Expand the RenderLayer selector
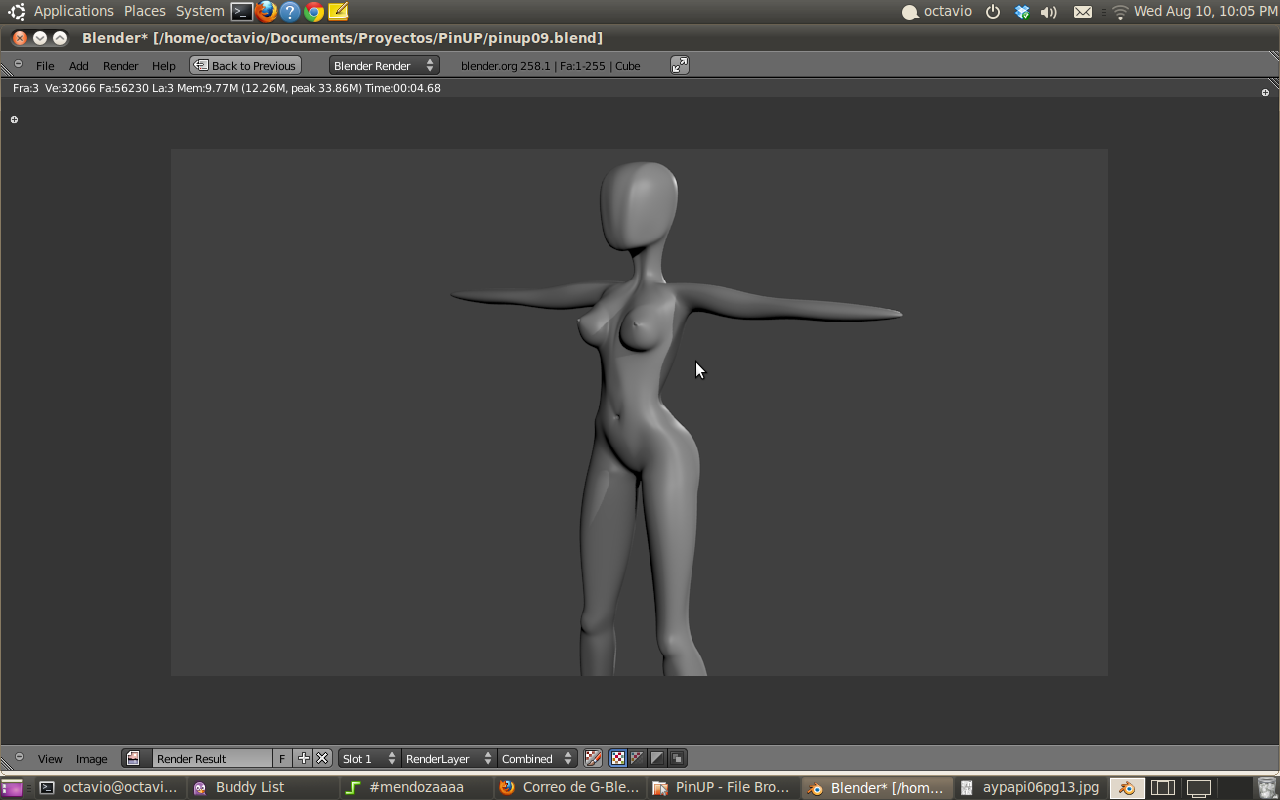 pyautogui.click(x=448, y=758)
